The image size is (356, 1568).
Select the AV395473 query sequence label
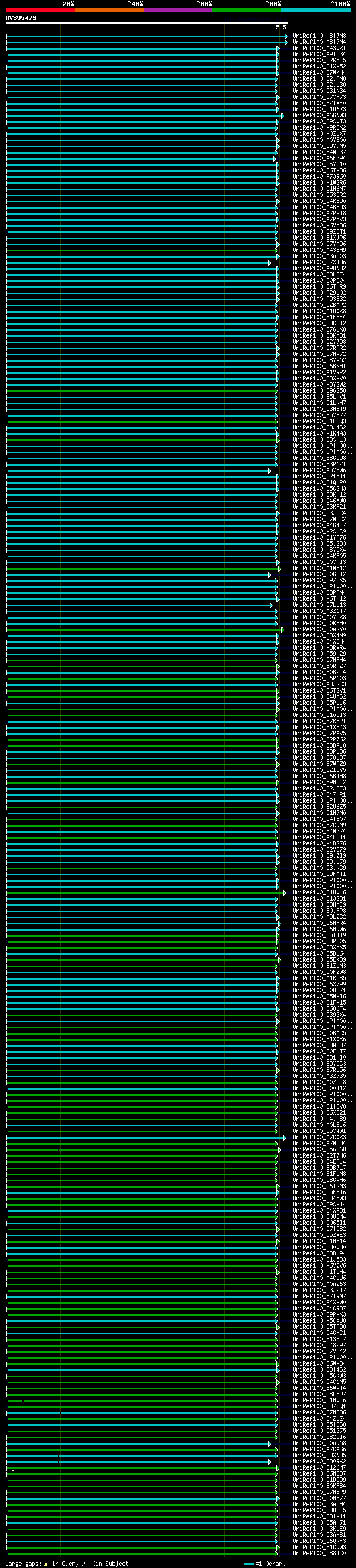point(21,18)
